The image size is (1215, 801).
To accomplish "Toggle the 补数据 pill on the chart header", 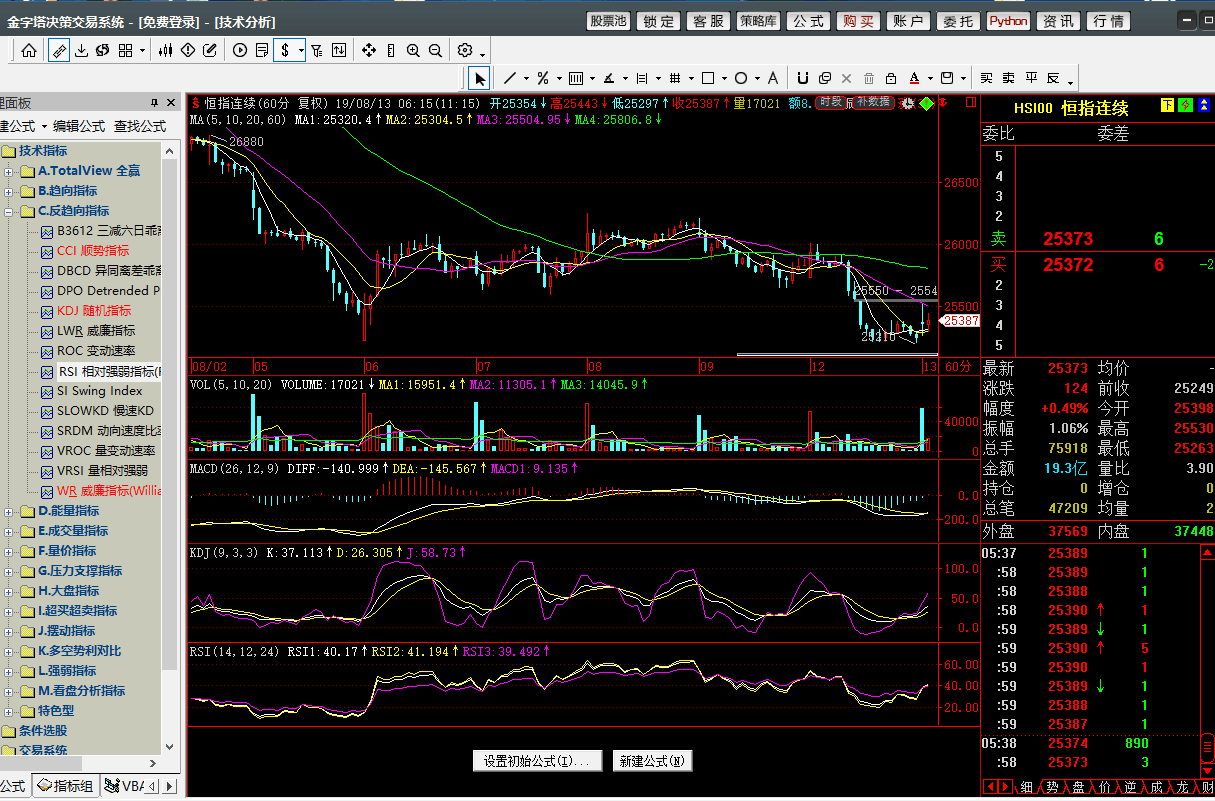I will [871, 102].
